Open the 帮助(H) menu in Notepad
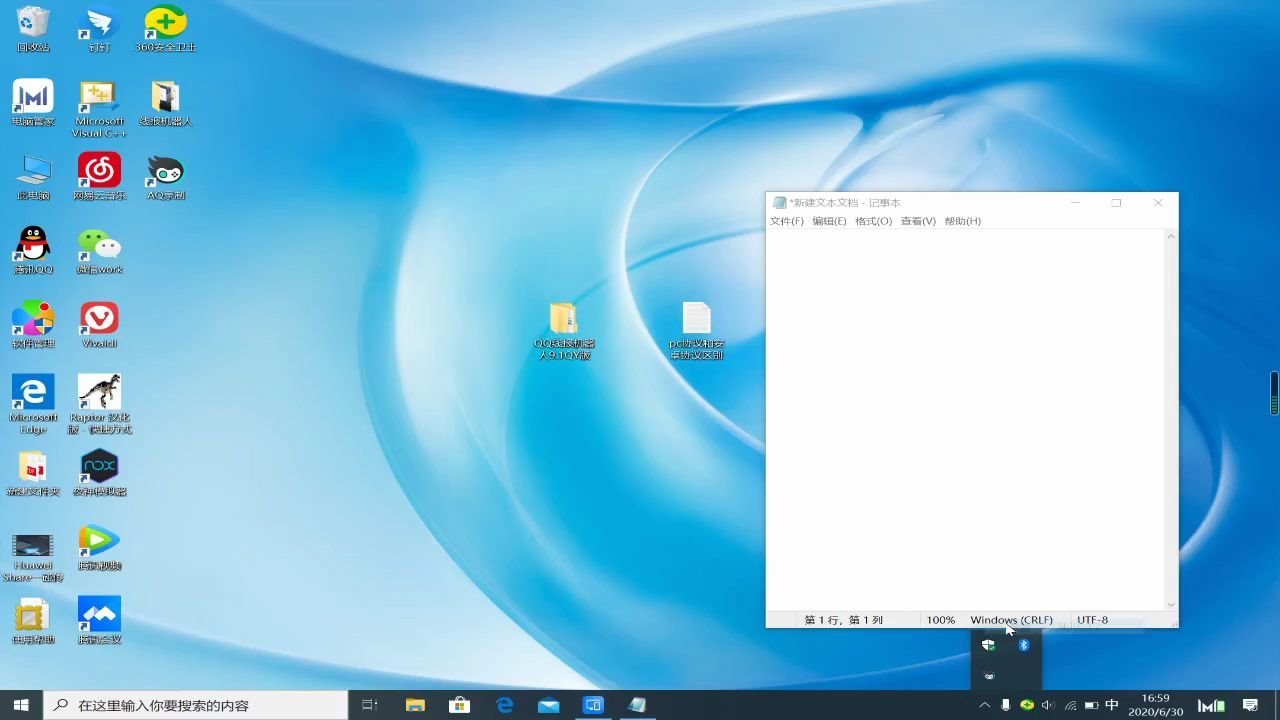Image resolution: width=1280 pixels, height=720 pixels. pyautogui.click(x=963, y=221)
